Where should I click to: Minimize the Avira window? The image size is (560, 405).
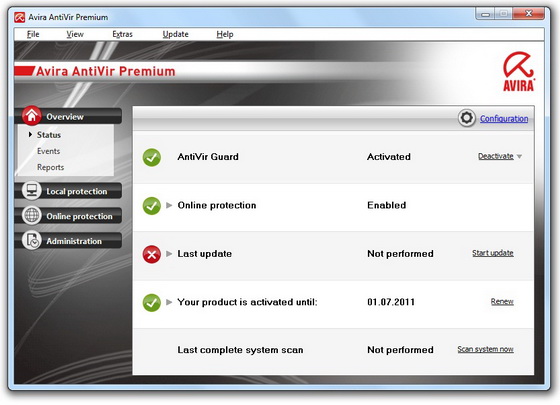click(x=485, y=14)
